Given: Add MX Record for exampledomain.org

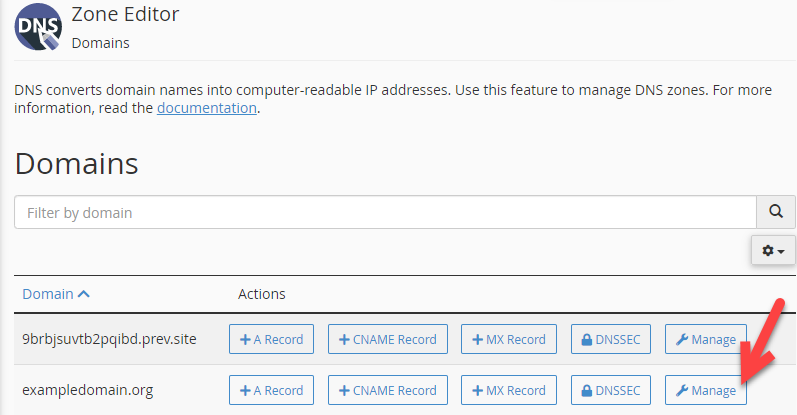Looking at the screenshot, I should tap(509, 390).
